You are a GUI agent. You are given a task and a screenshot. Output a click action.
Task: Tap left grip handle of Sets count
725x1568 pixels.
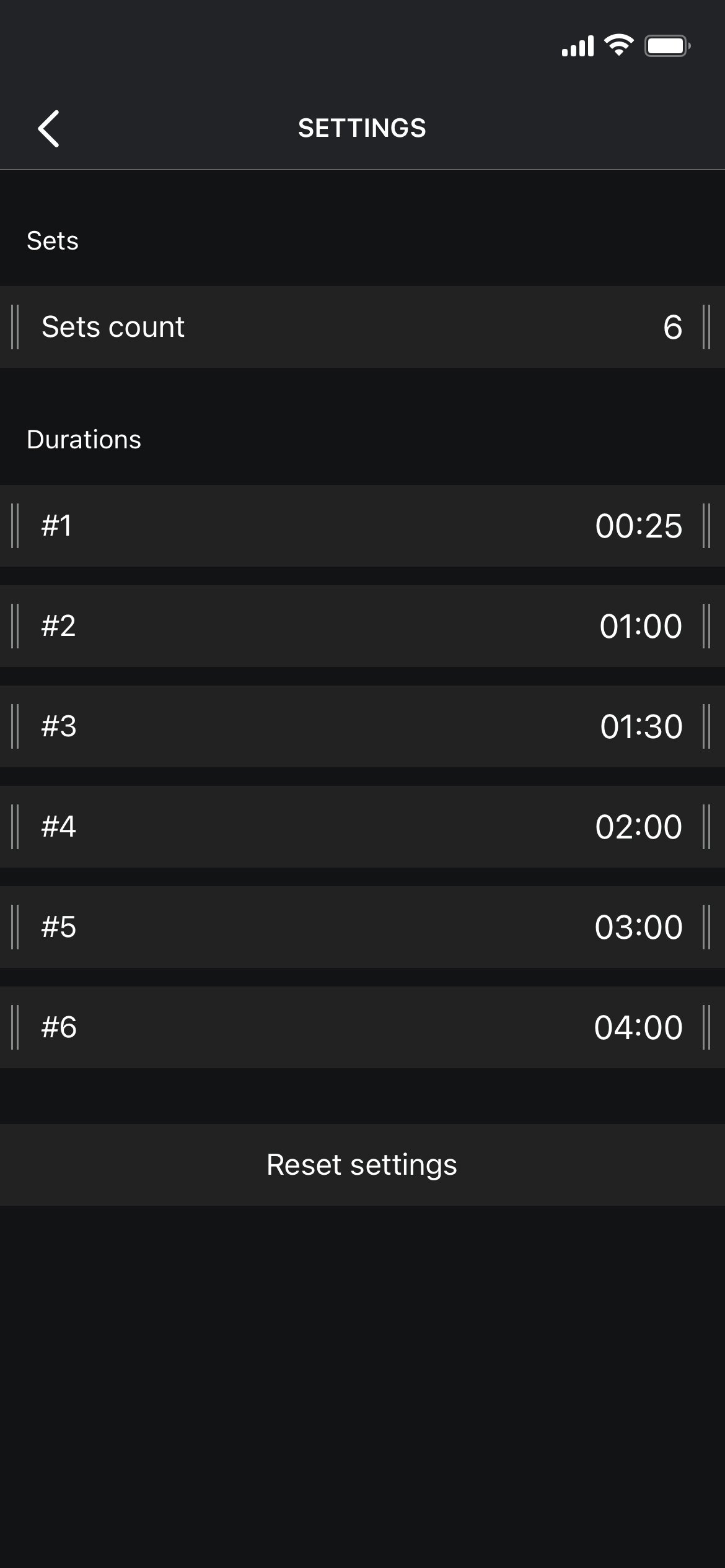tap(15, 327)
